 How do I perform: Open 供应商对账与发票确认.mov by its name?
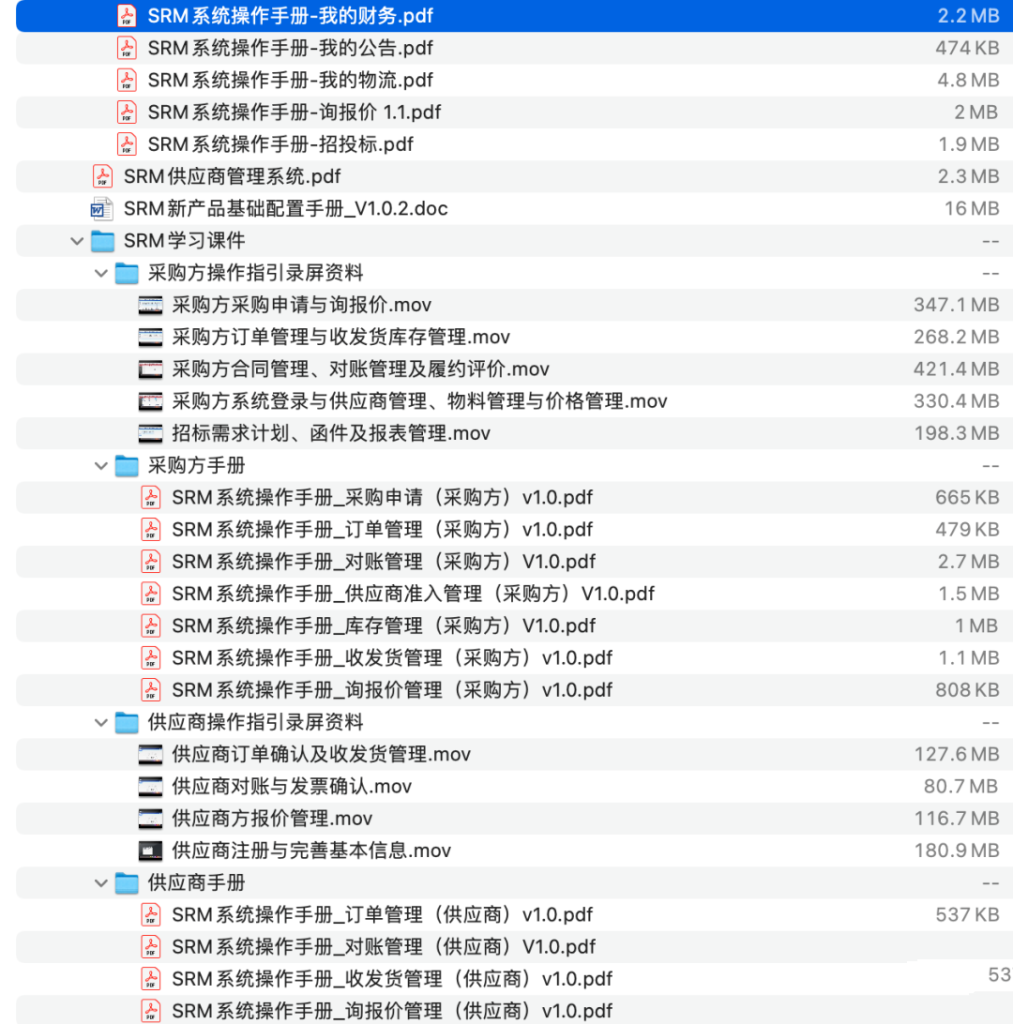[290, 786]
